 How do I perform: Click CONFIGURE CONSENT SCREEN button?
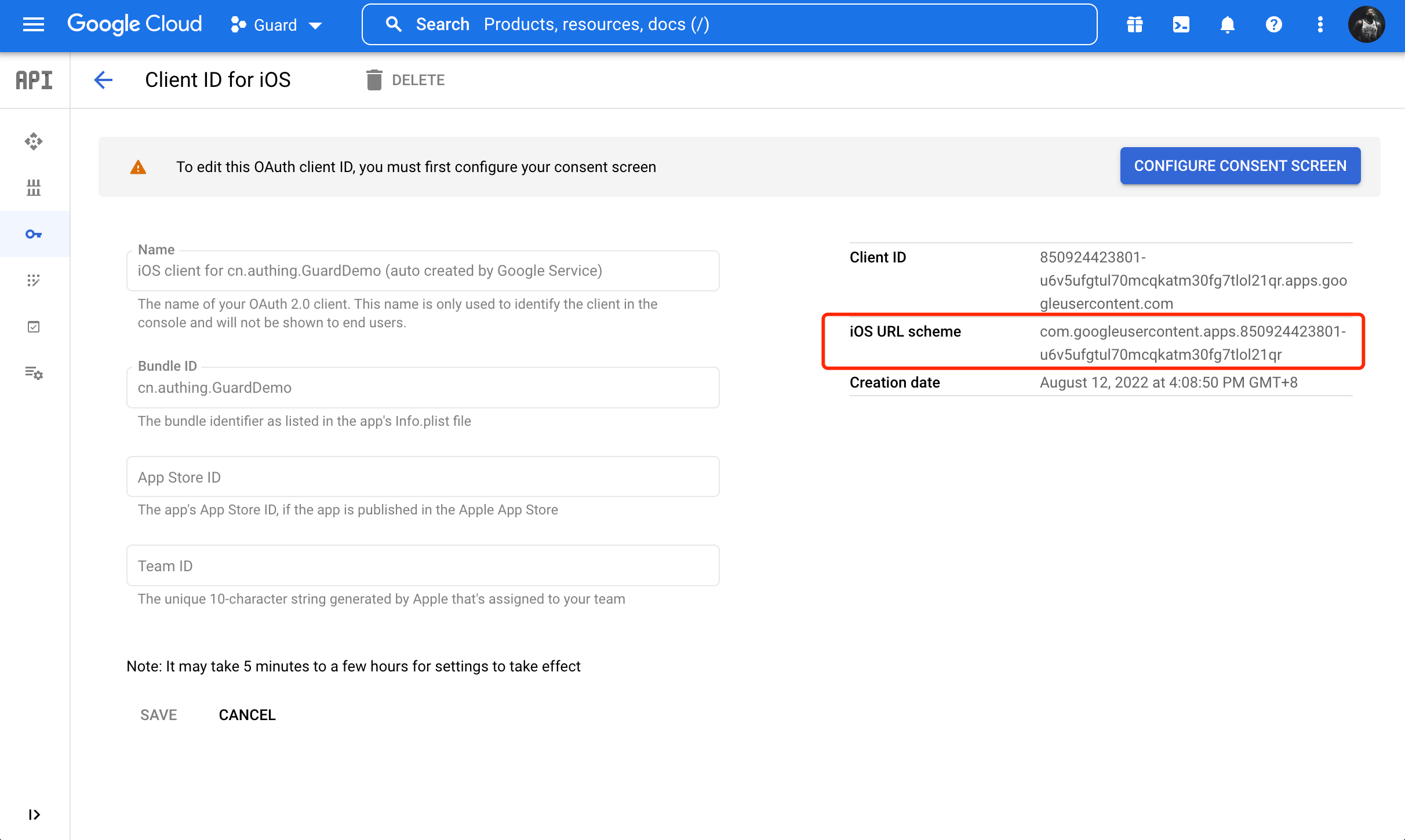1240,166
